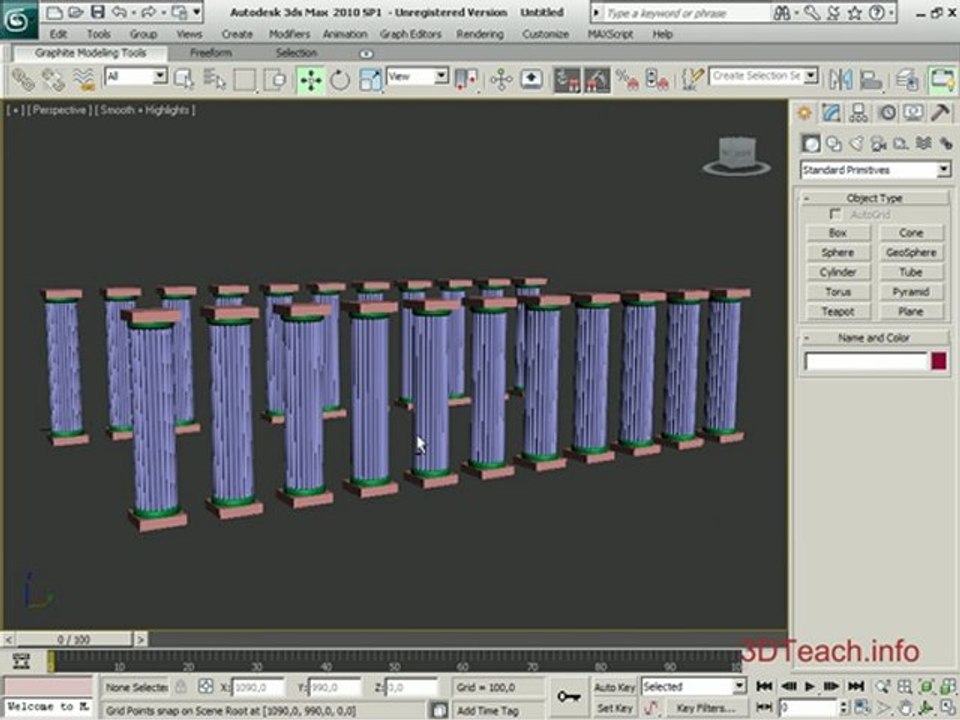
Task: Click the Align tool icon
Action: click(x=870, y=80)
